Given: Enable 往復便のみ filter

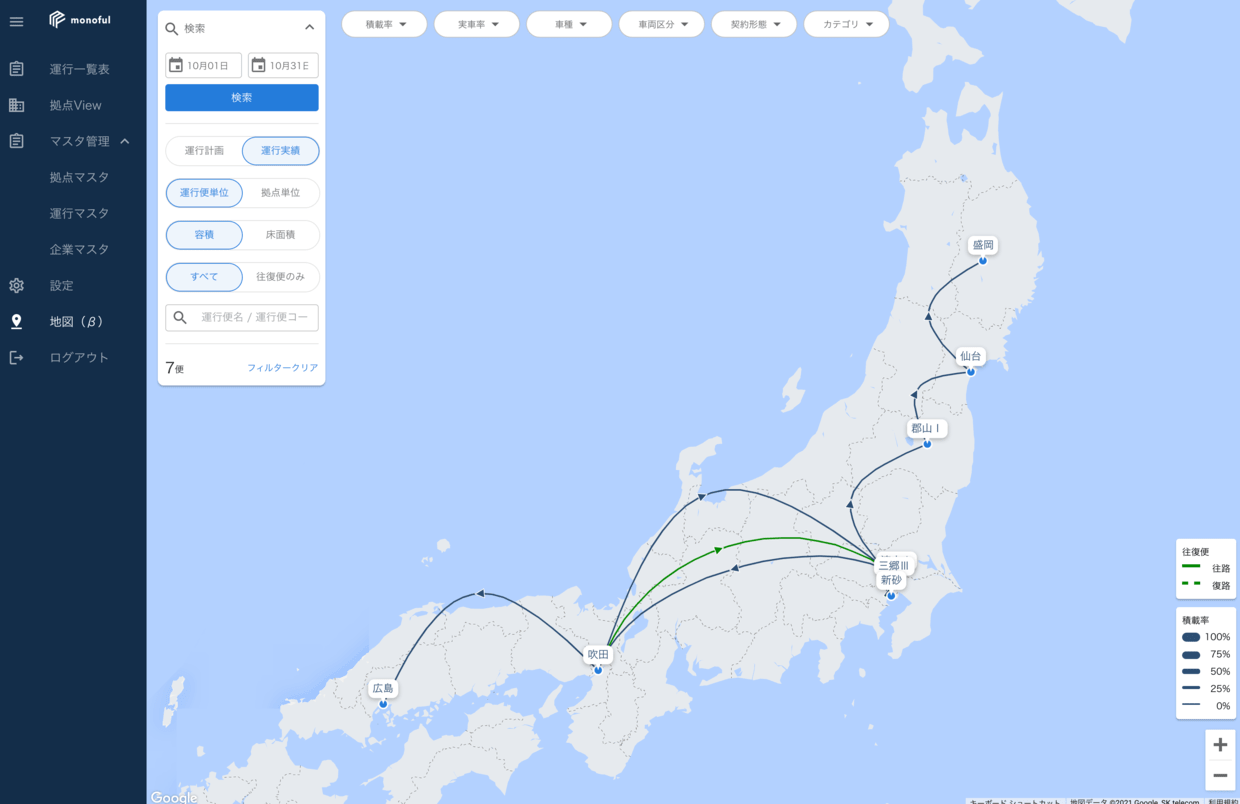Looking at the screenshot, I should 280,277.
